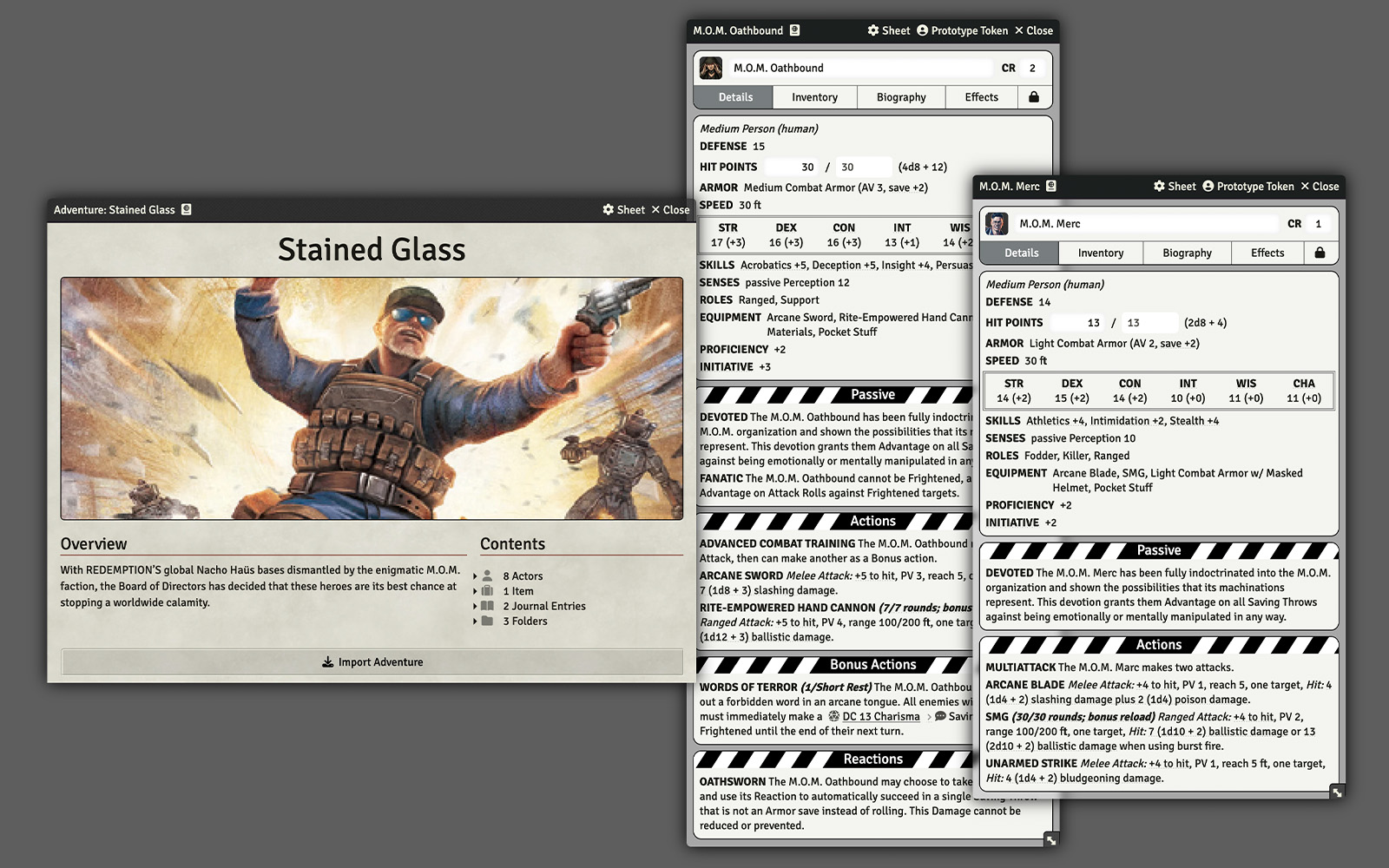Edit the M.O.M. Oathbound name field
Screen dimensions: 1389x868
(x=859, y=68)
